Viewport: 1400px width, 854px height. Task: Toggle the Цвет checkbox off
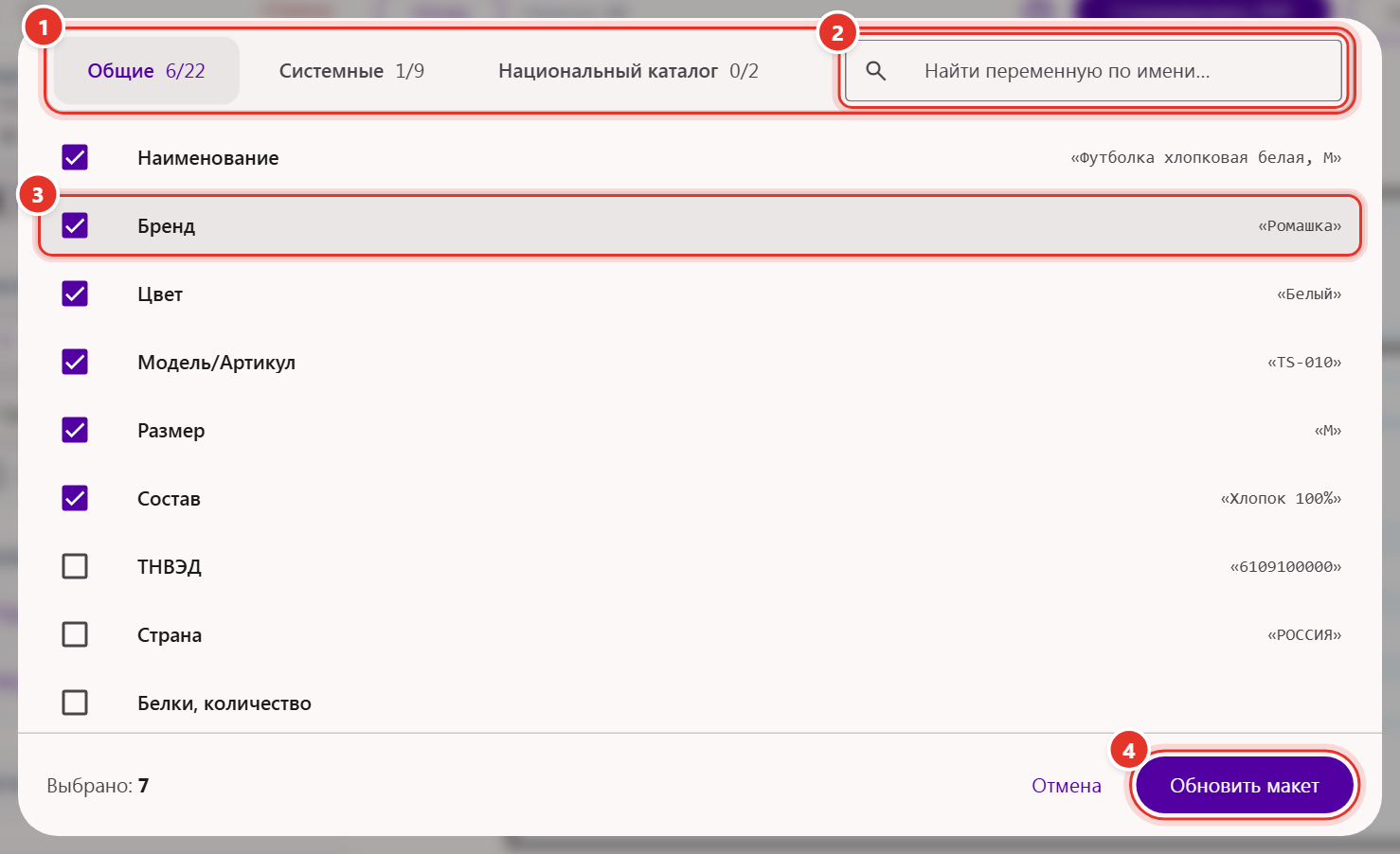pos(75,294)
